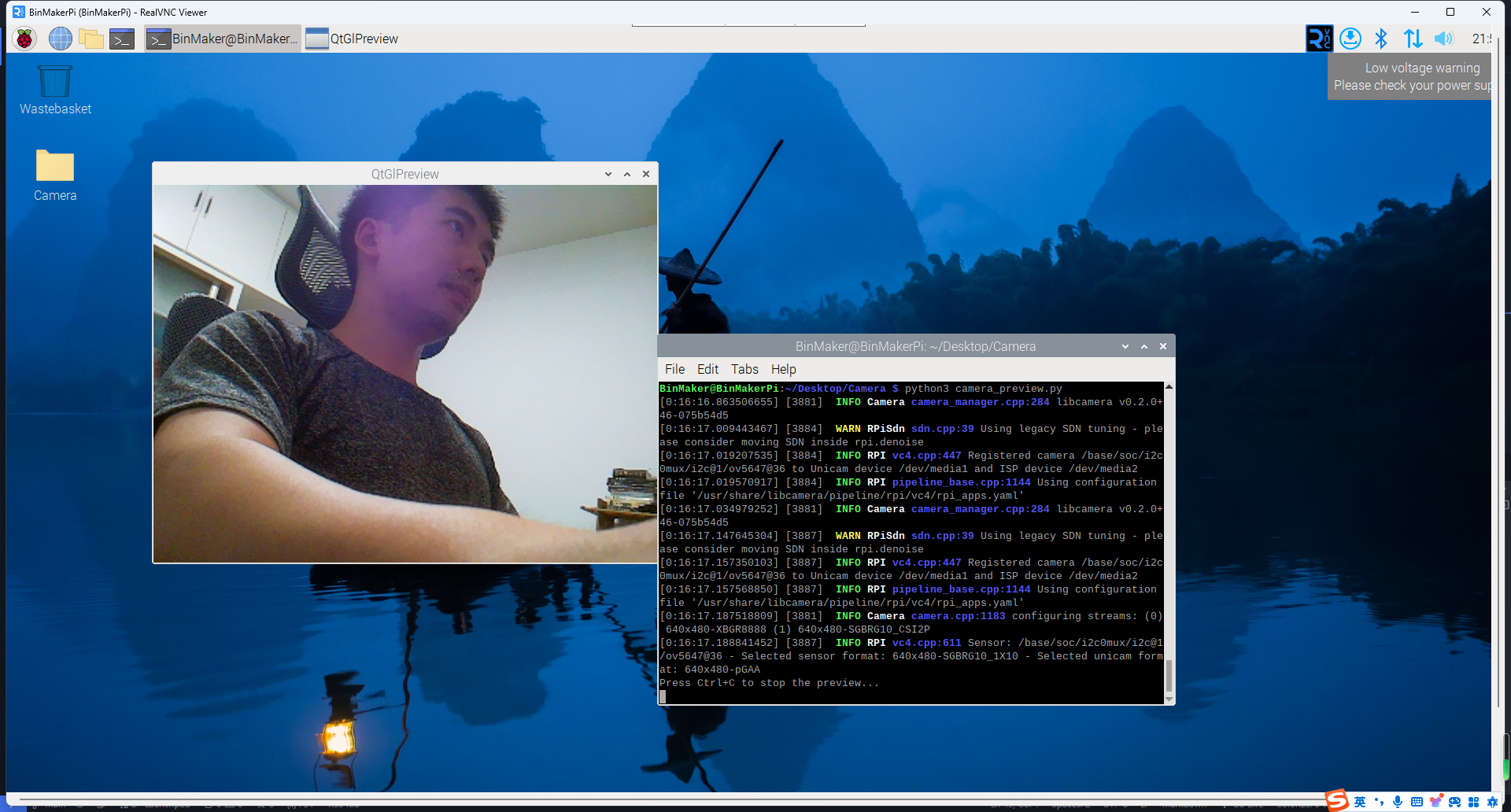This screenshot has width=1511, height=812.
Task: Open the Raspberry Pi main menu
Action: [x=24, y=39]
